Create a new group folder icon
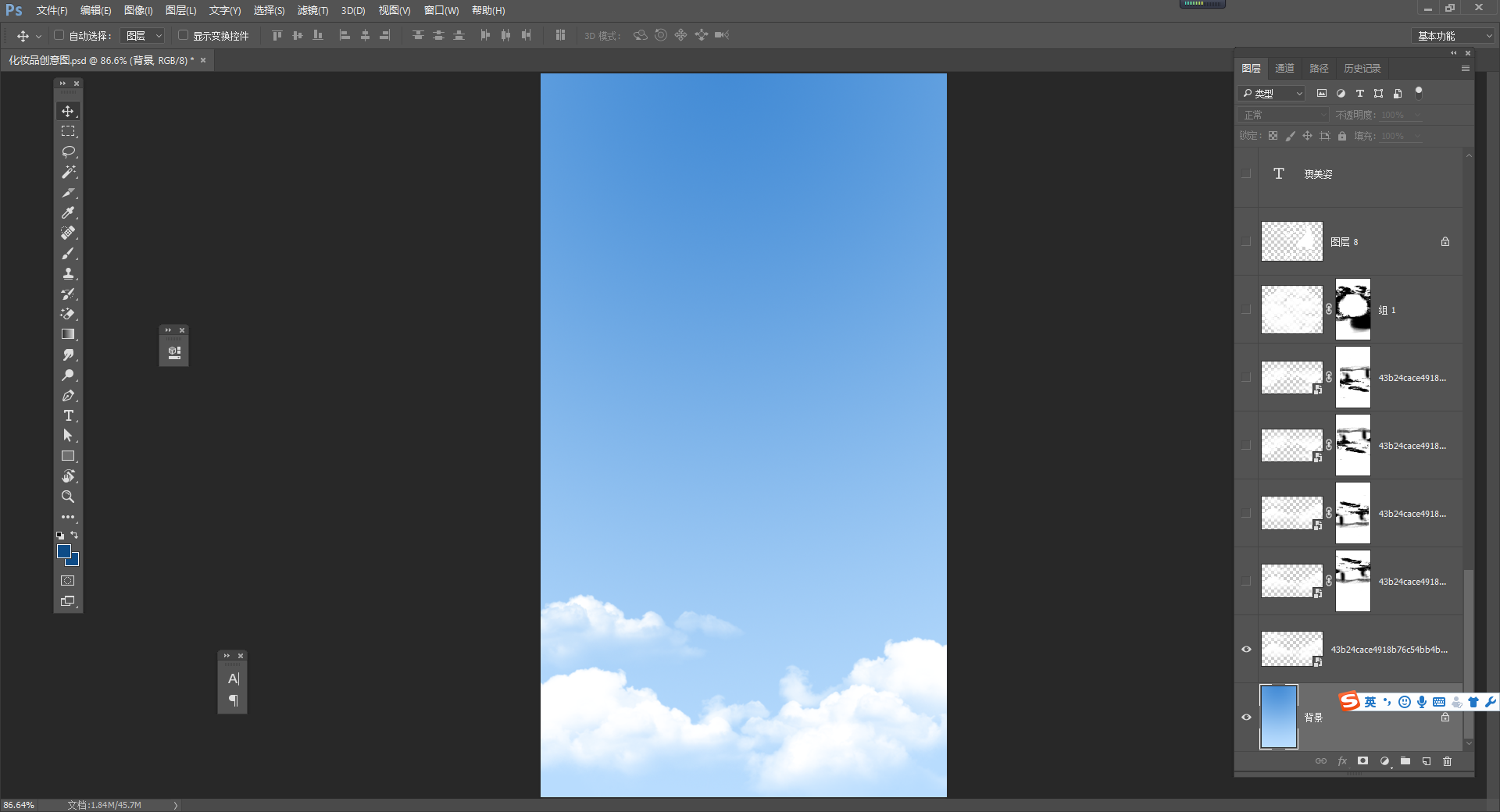The height and width of the screenshot is (812, 1500). [1405, 760]
